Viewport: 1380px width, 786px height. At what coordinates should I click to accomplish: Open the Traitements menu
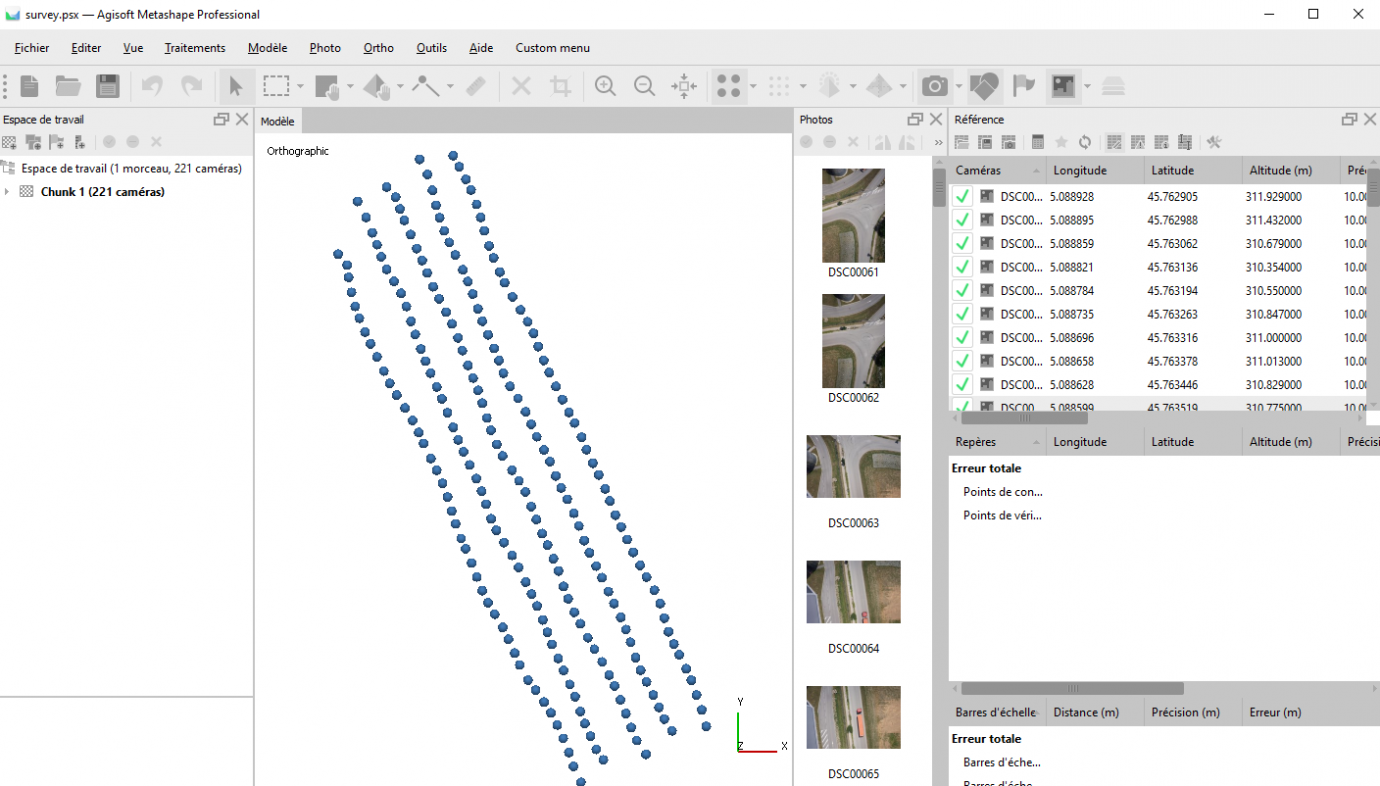pos(194,47)
